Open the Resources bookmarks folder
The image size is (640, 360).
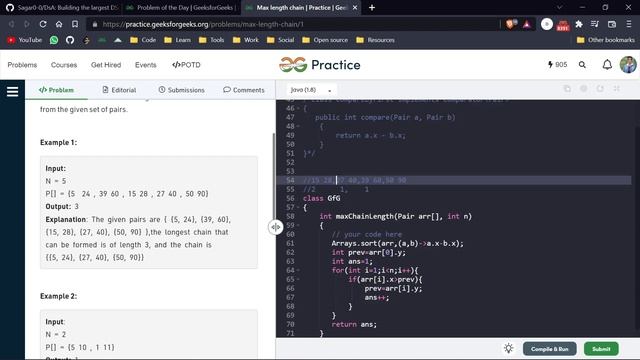click(375, 40)
